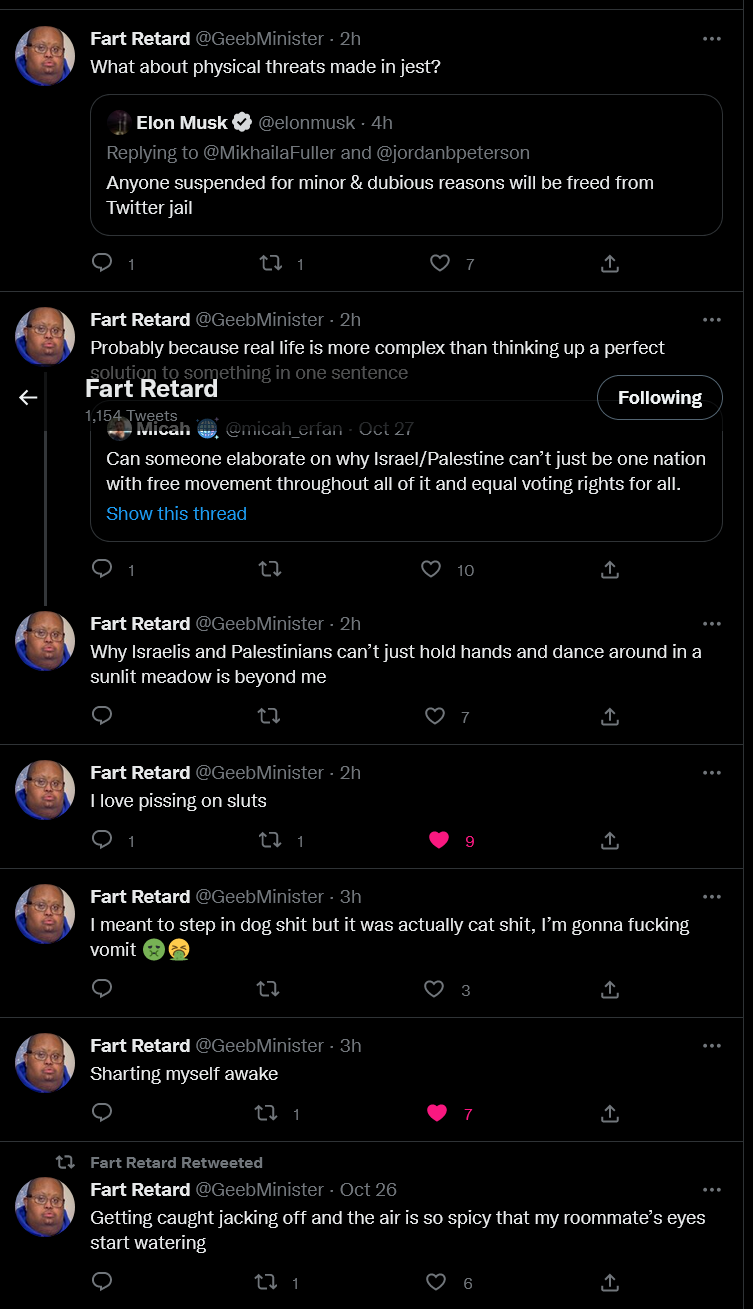This screenshot has height=1309, width=753.
Task: Open more options on the "sunlit meadow" tweet
Action: [x=712, y=624]
